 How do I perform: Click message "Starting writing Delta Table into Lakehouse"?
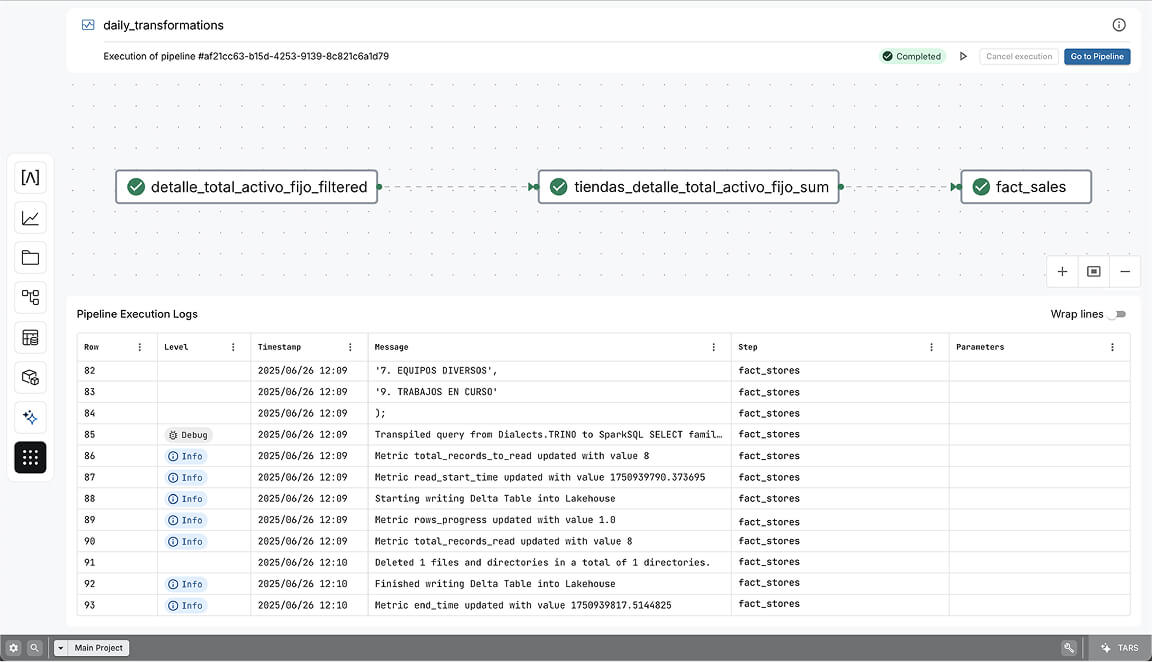click(x=495, y=499)
